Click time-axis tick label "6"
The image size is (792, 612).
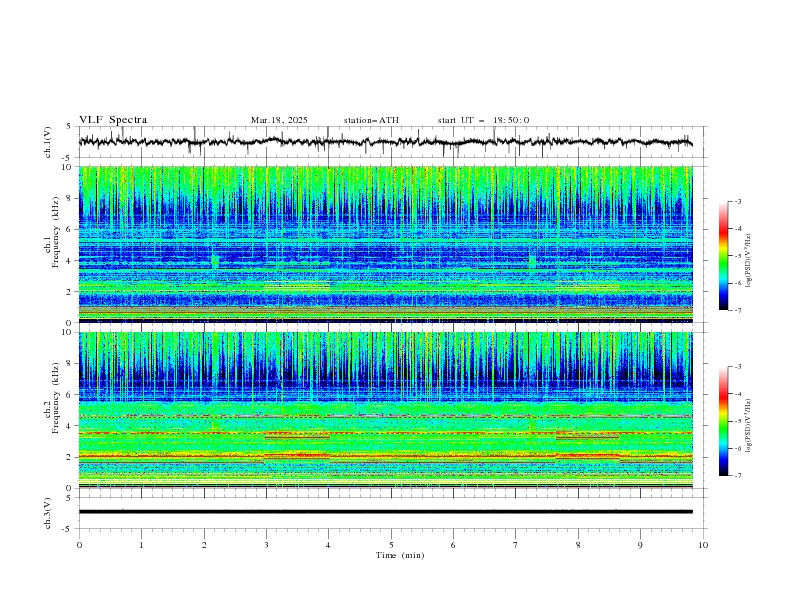point(453,545)
